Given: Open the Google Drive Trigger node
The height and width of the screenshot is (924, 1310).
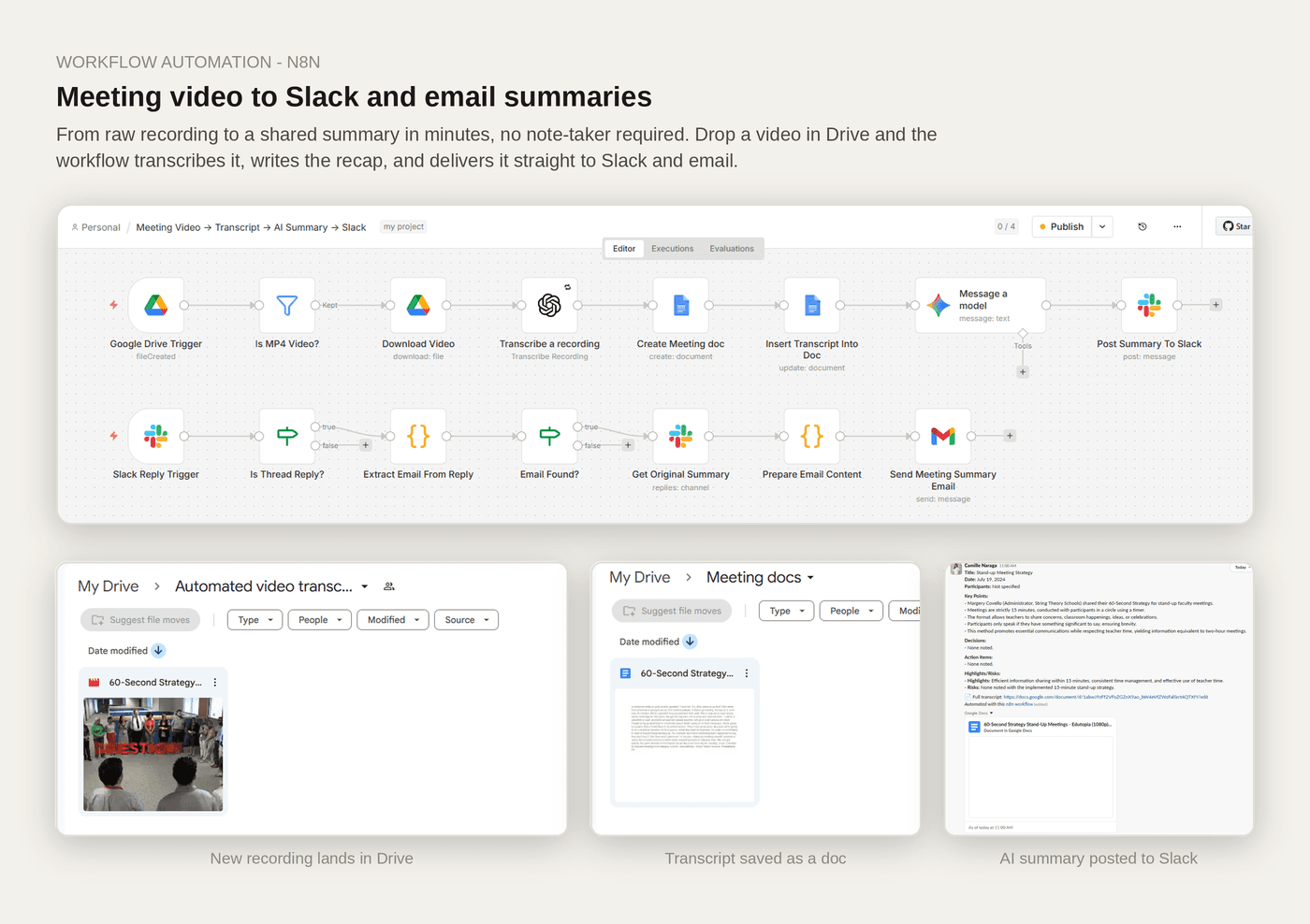Looking at the screenshot, I should 156,305.
